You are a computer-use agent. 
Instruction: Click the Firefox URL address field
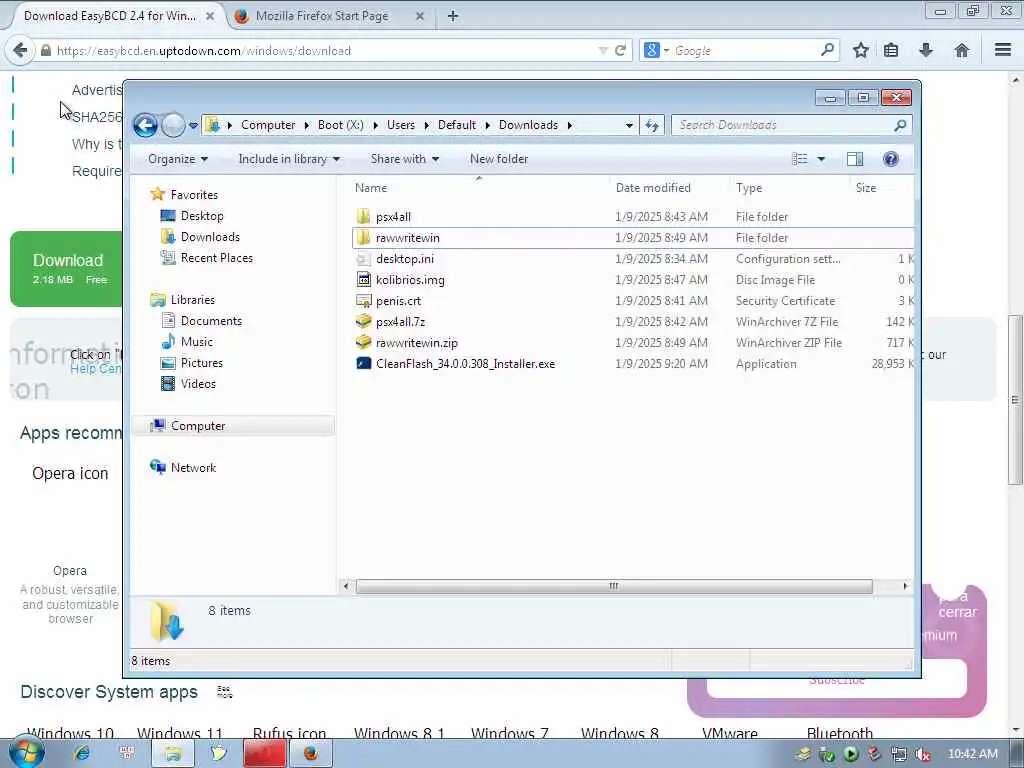(x=327, y=50)
